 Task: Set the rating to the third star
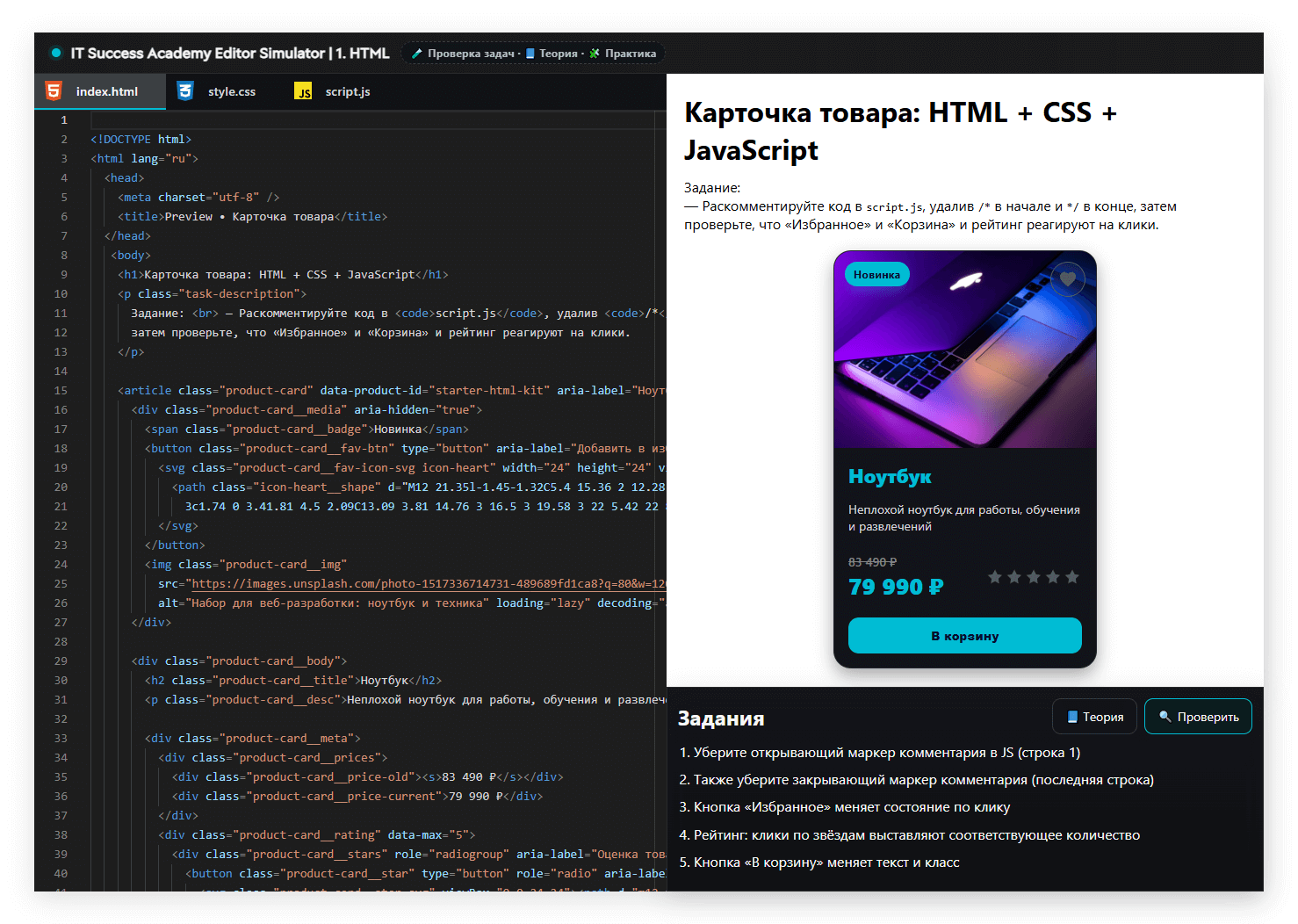[1034, 577]
